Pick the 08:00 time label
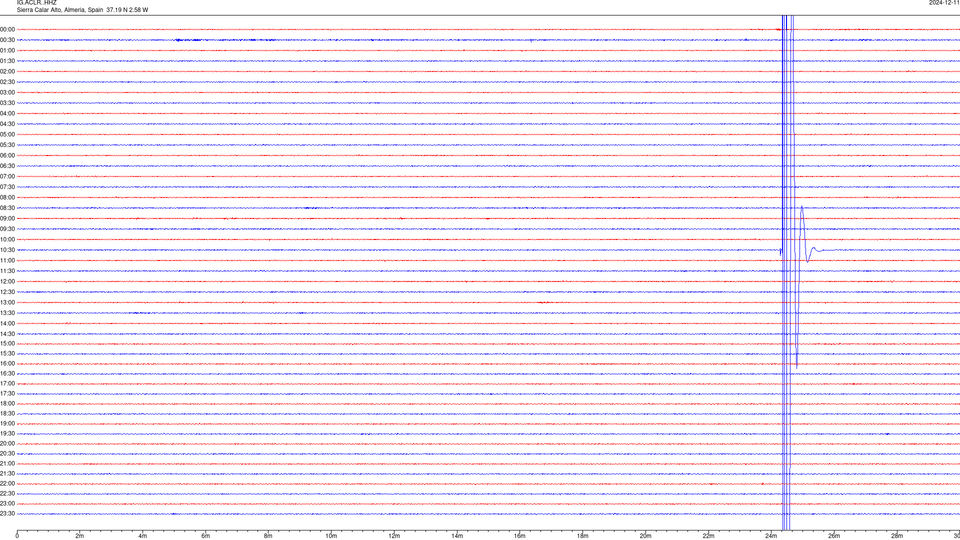Image resolution: width=960 pixels, height=540 pixels. point(7,197)
